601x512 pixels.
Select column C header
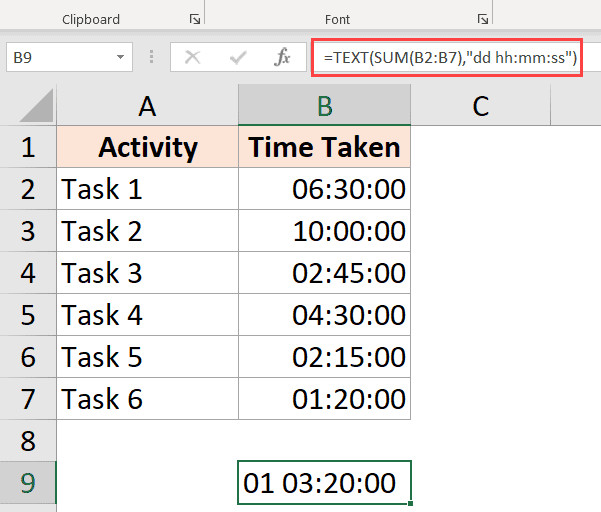pos(480,106)
